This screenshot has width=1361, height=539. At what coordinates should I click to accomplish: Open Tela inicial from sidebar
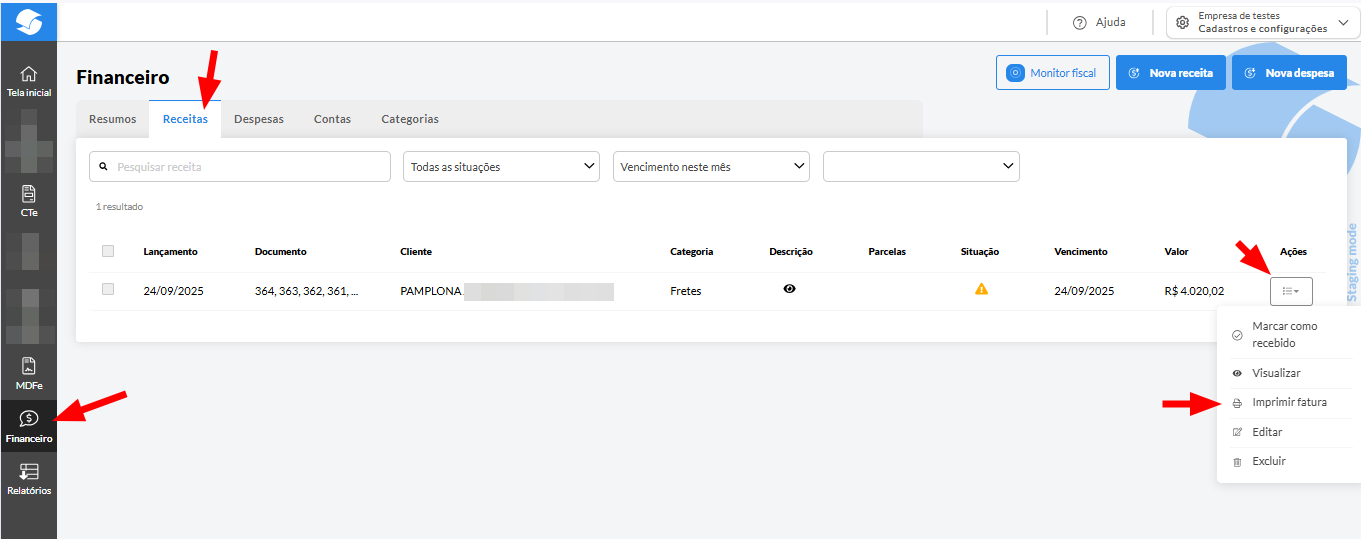pos(29,81)
